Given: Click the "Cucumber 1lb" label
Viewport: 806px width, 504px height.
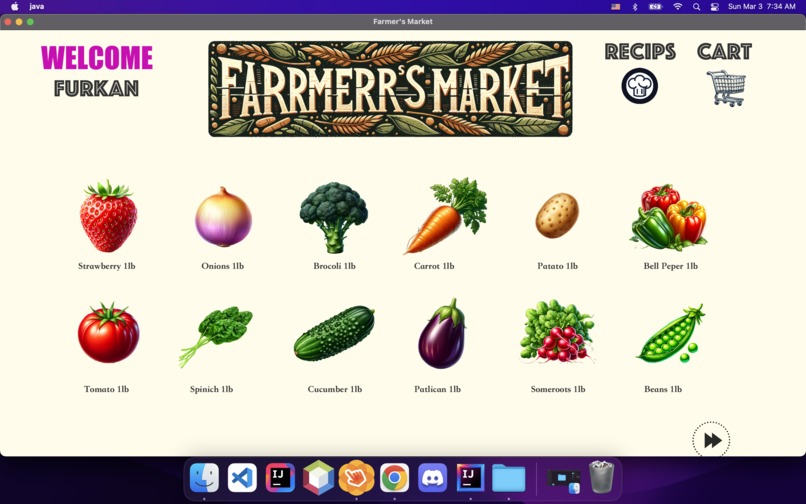Looking at the screenshot, I should point(335,389).
